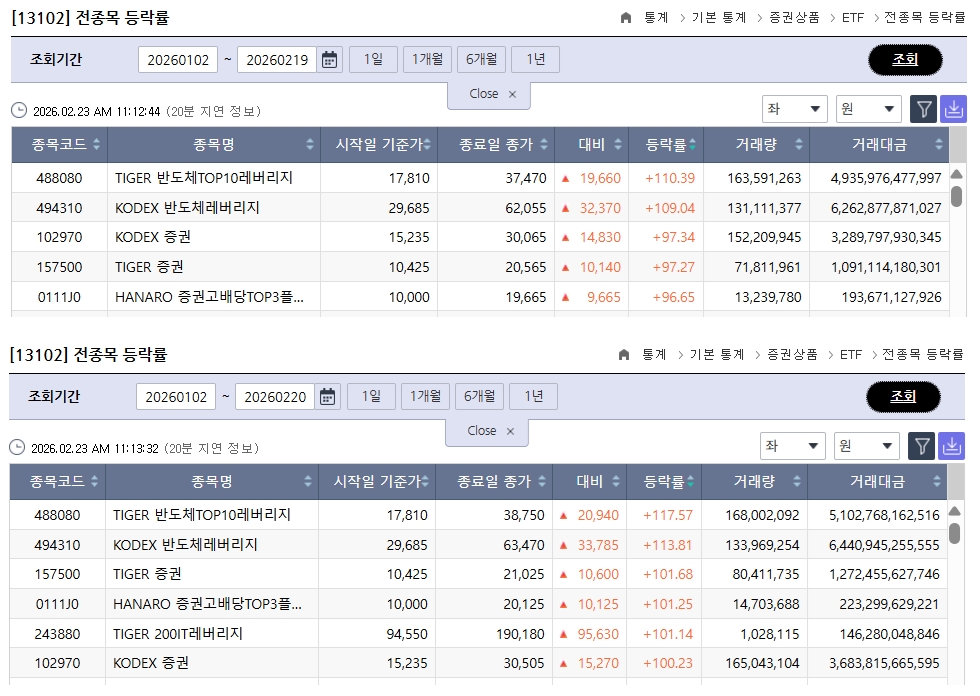Open calendar picker beside the 20260220 date

pos(328,397)
